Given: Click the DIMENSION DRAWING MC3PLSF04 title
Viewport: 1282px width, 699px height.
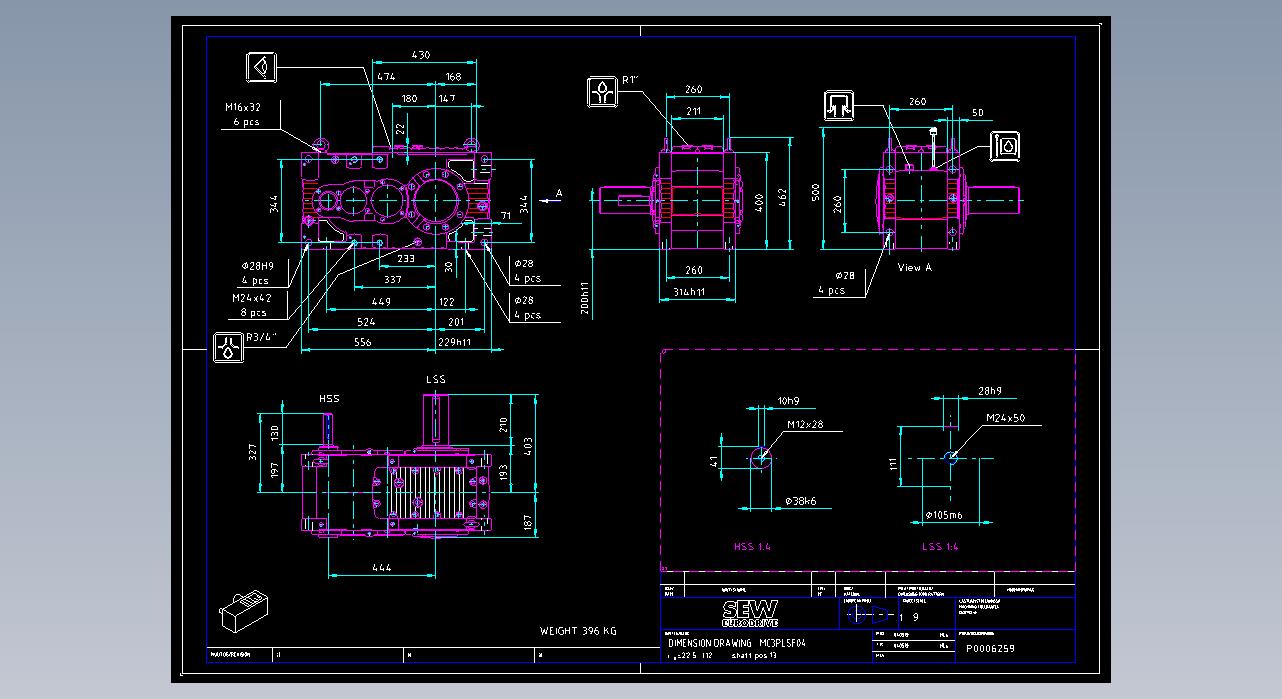Looking at the screenshot, I should coord(735,643).
